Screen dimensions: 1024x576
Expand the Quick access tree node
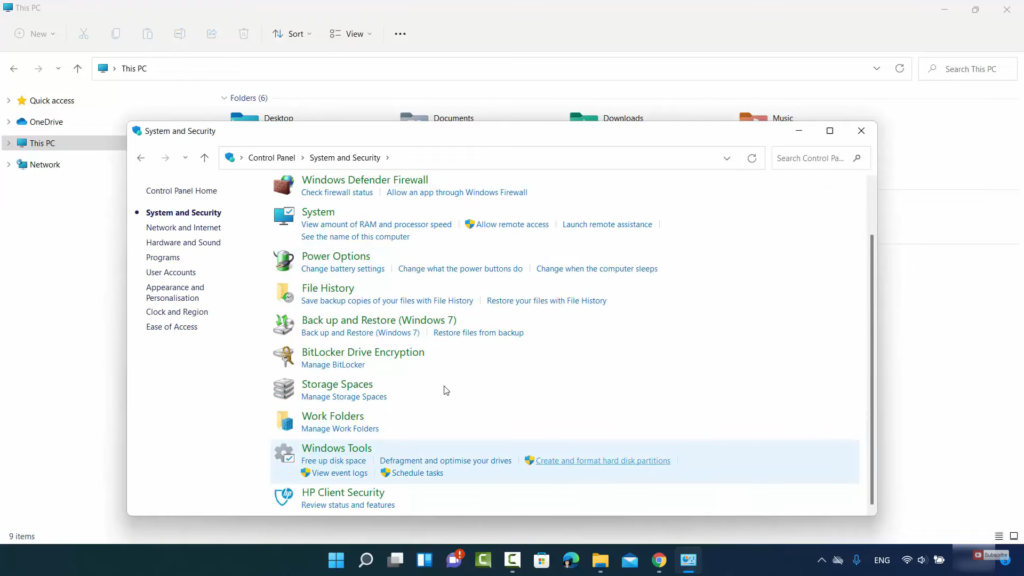tap(8, 101)
